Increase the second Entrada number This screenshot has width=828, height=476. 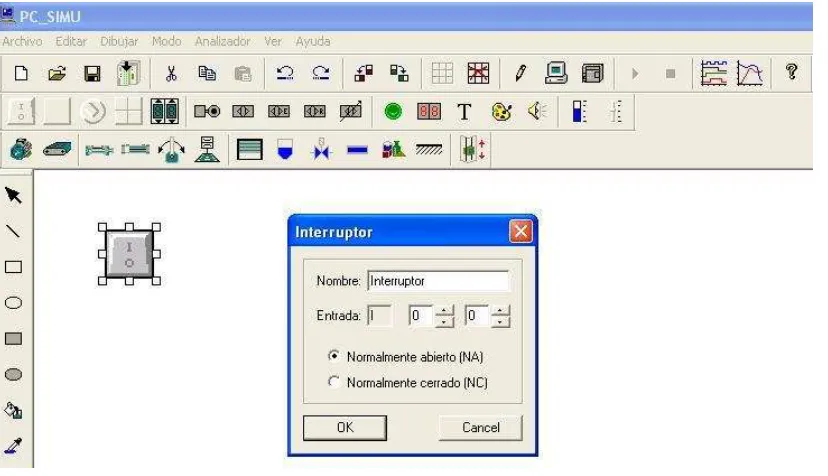tap(500, 310)
